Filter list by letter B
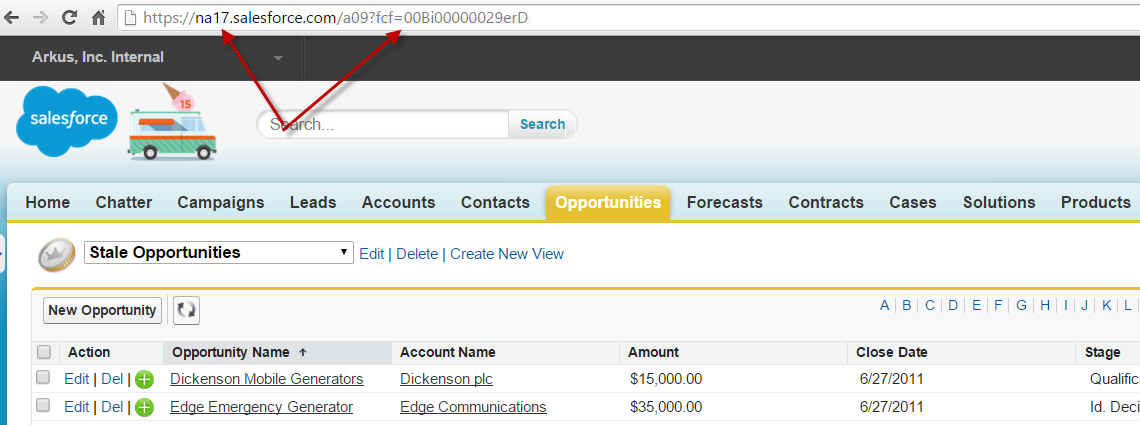 [x=907, y=305]
